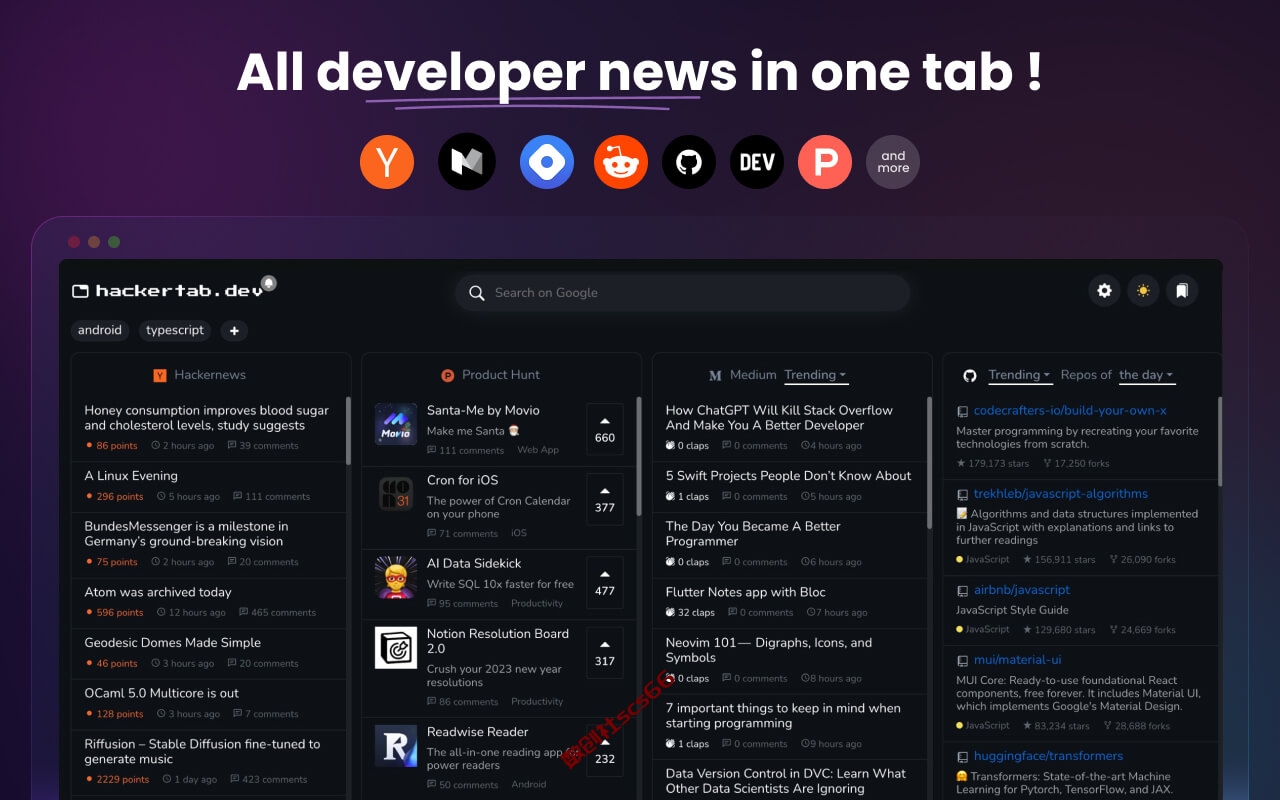This screenshot has width=1280, height=800.
Task: Open mui/material-ui repo
Action: (1018, 660)
